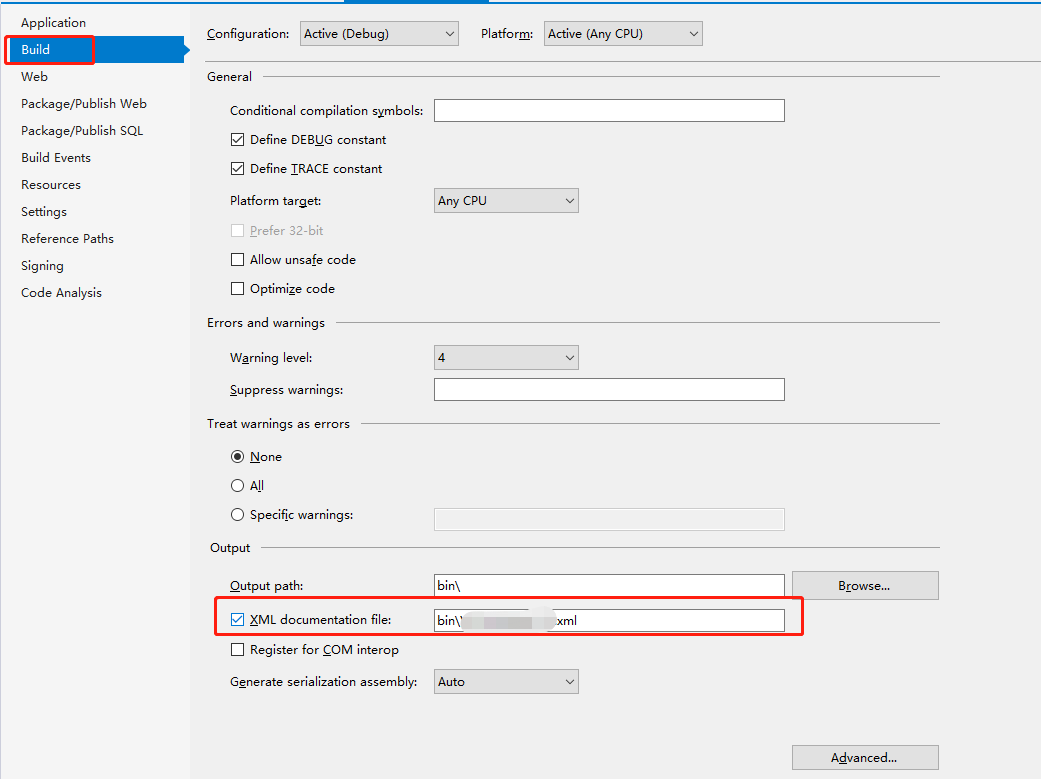Expand Generate serialization assembly dropdown

tap(506, 682)
